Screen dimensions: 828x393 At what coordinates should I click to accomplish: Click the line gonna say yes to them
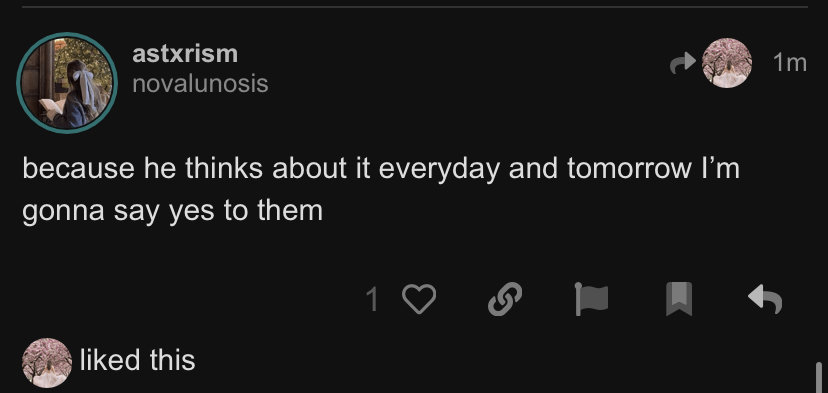172,212
